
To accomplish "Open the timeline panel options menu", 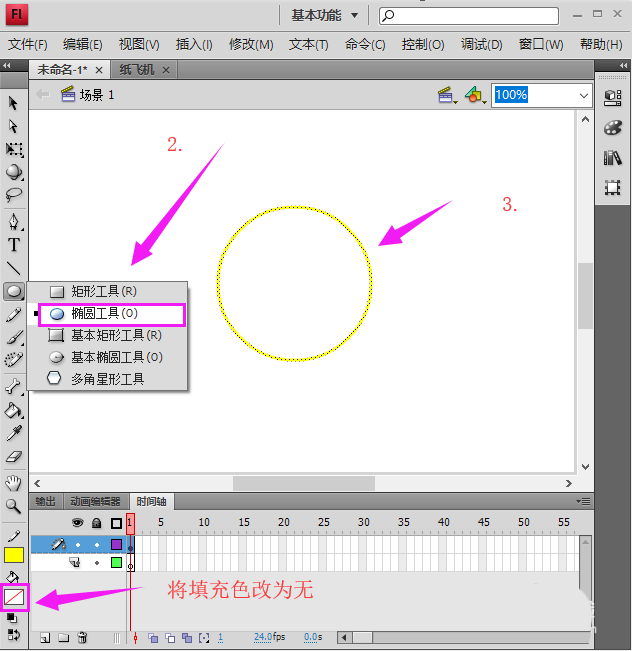I will coord(583,502).
